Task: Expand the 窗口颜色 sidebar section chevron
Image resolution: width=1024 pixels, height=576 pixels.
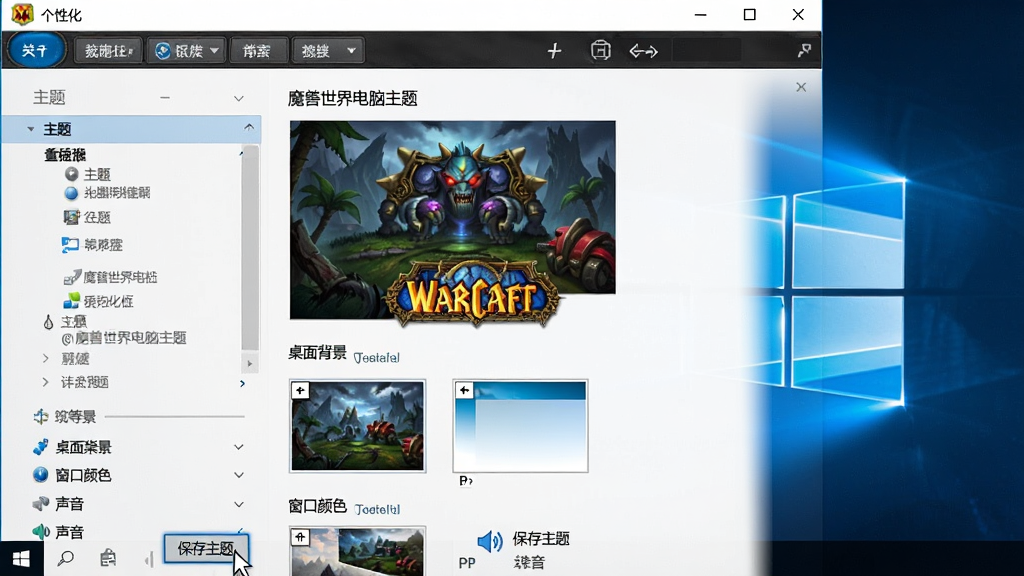Action: (239, 475)
